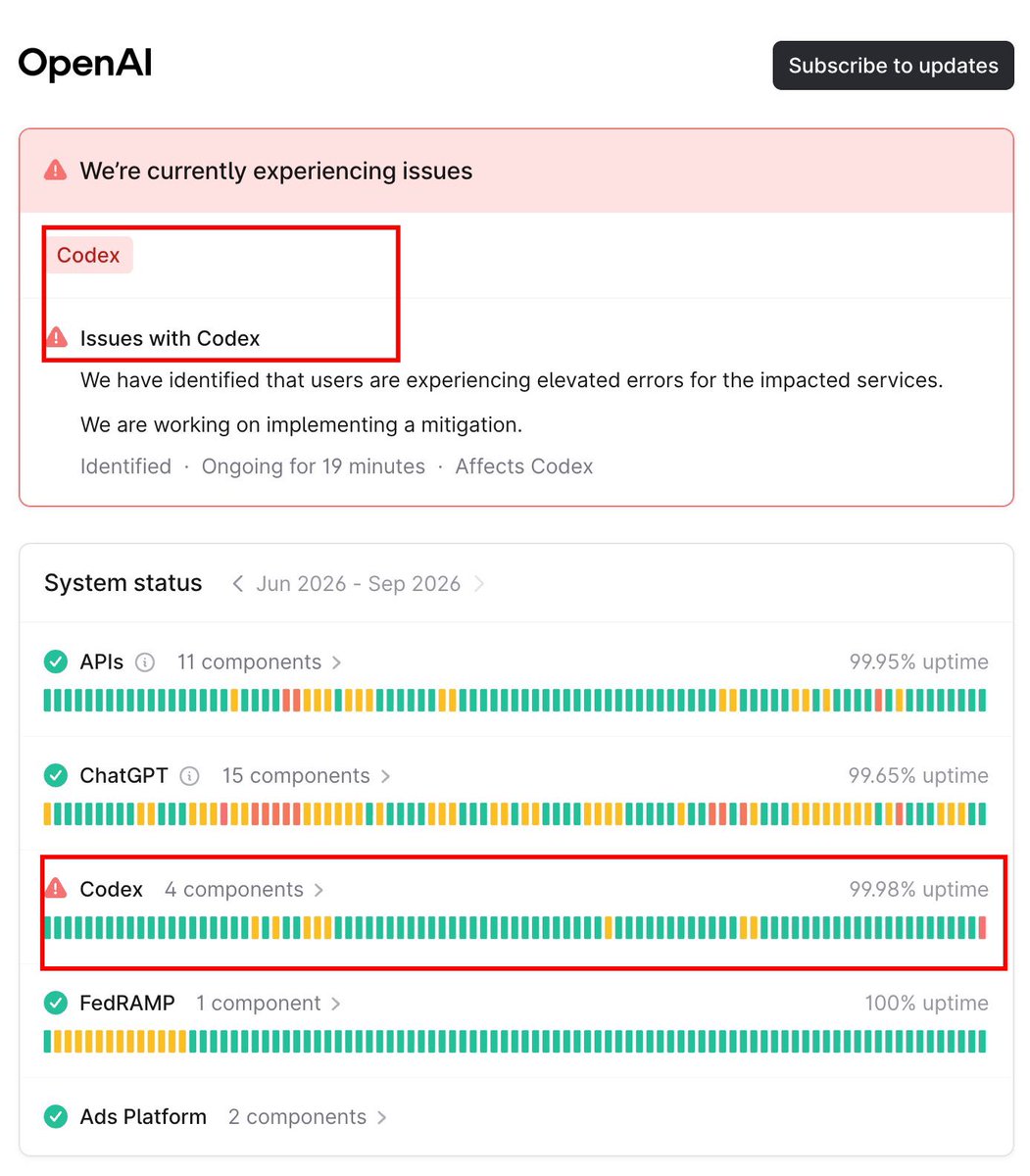The width and height of the screenshot is (1030, 1176).
Task: Expand the APIs 11 components list
Action: click(x=259, y=662)
